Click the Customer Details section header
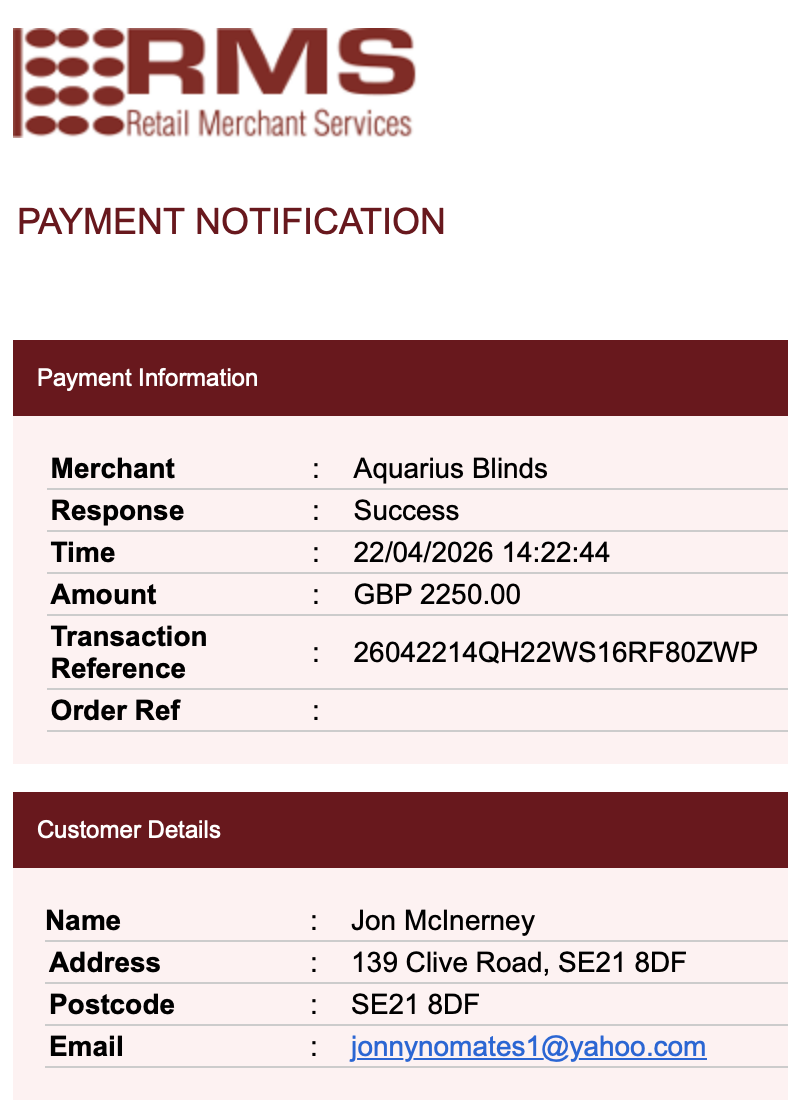Viewport: 788px width, 1106px height. 400,830
